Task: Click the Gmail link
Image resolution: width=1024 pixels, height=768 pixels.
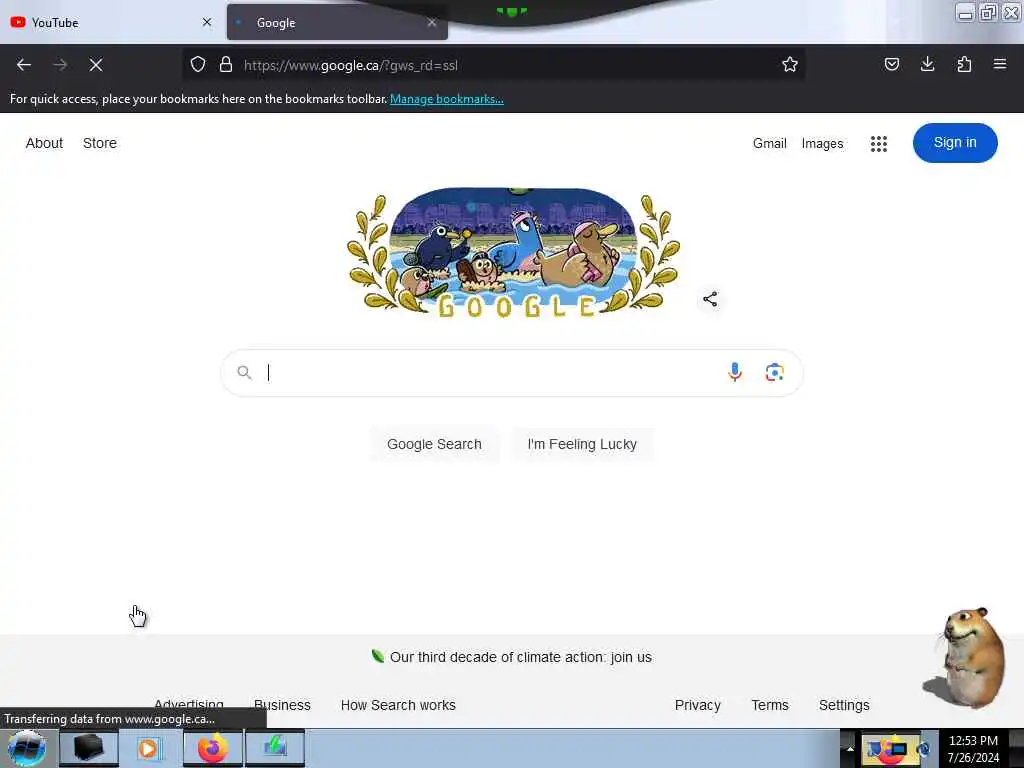Action: click(769, 144)
